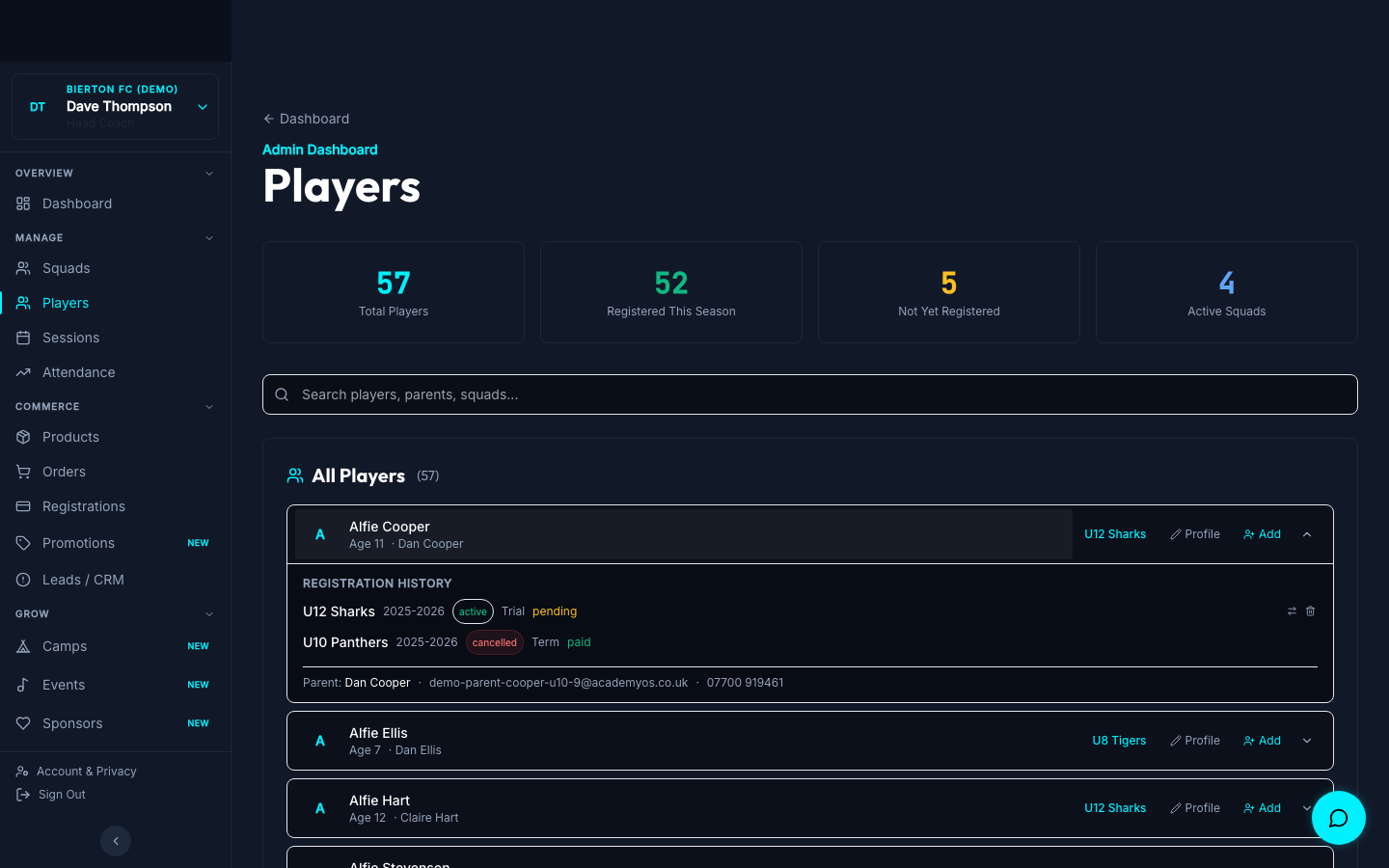Open Orders in the sidebar
Screen dimensions: 1389x868
pos(116,472)
